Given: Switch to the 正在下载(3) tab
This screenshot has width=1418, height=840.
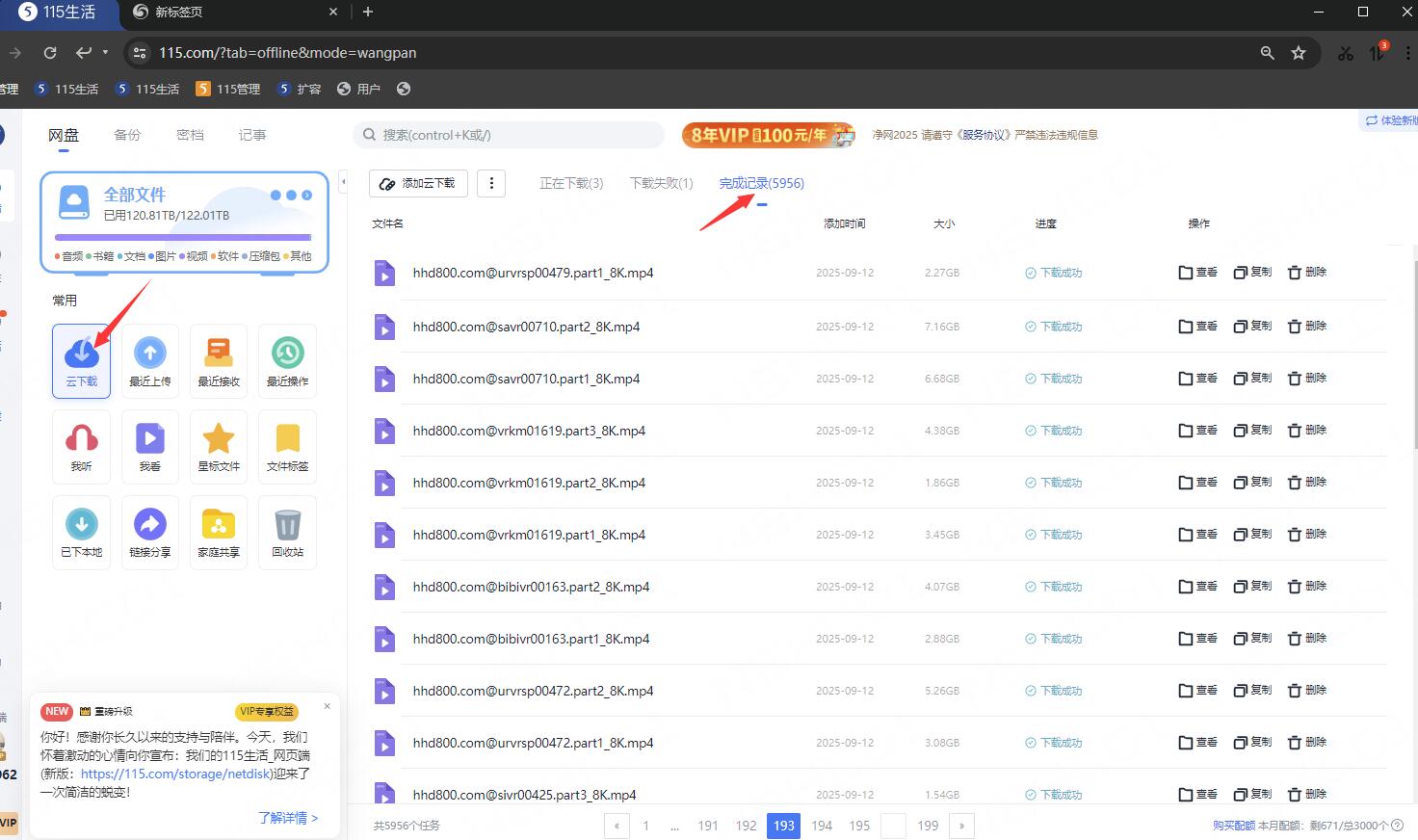Looking at the screenshot, I should [x=571, y=183].
